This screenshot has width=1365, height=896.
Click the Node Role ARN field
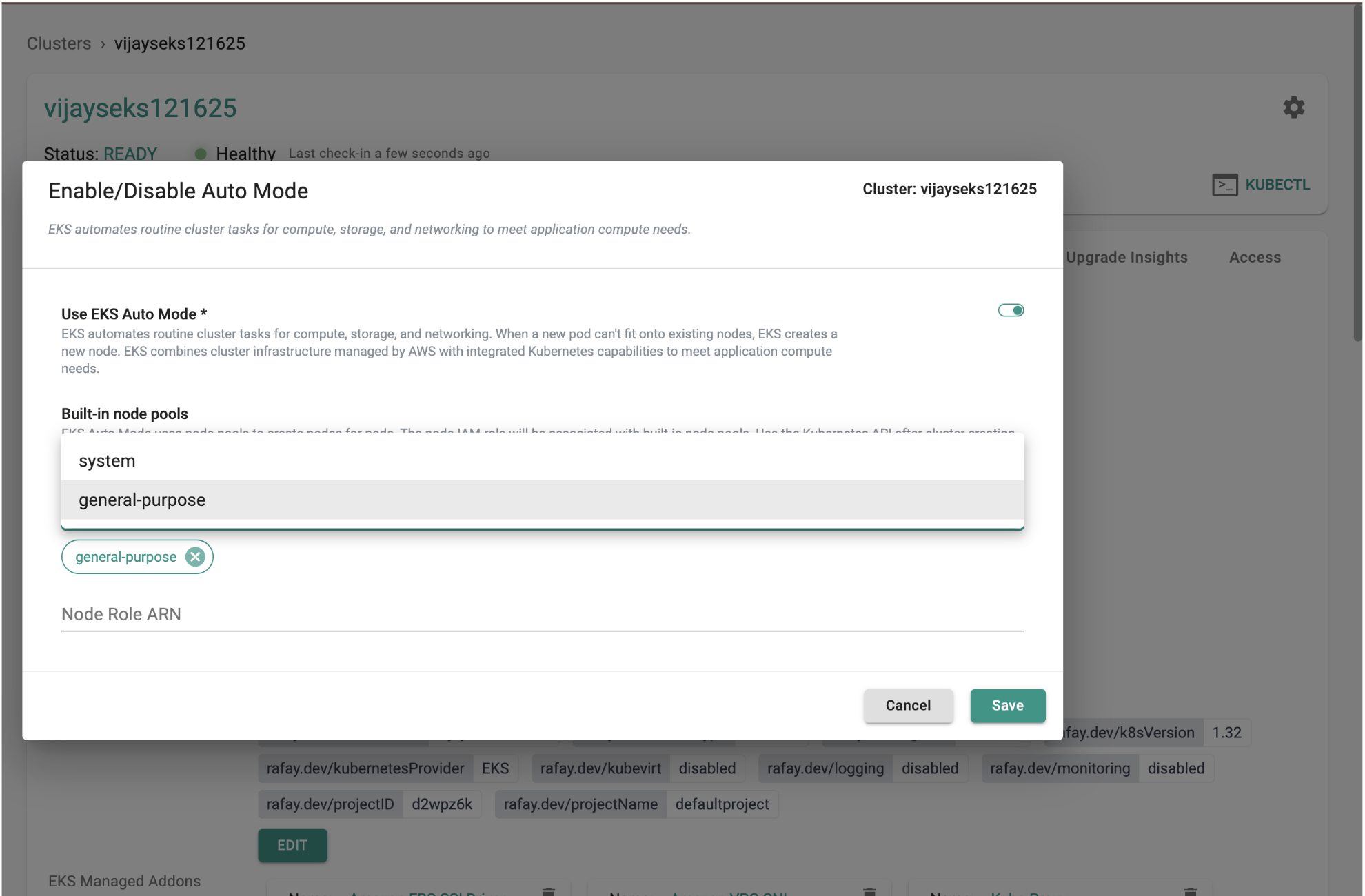point(542,614)
